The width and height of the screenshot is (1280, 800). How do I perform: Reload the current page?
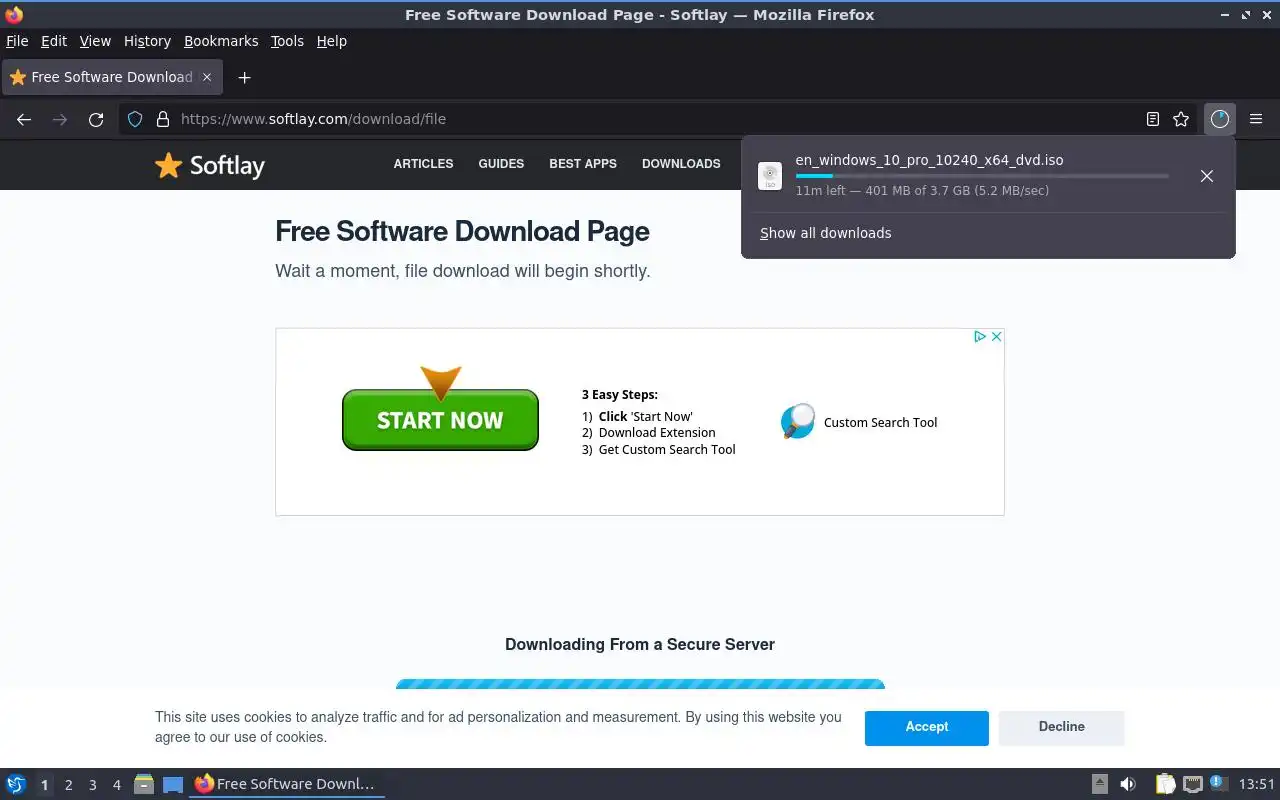(96, 119)
